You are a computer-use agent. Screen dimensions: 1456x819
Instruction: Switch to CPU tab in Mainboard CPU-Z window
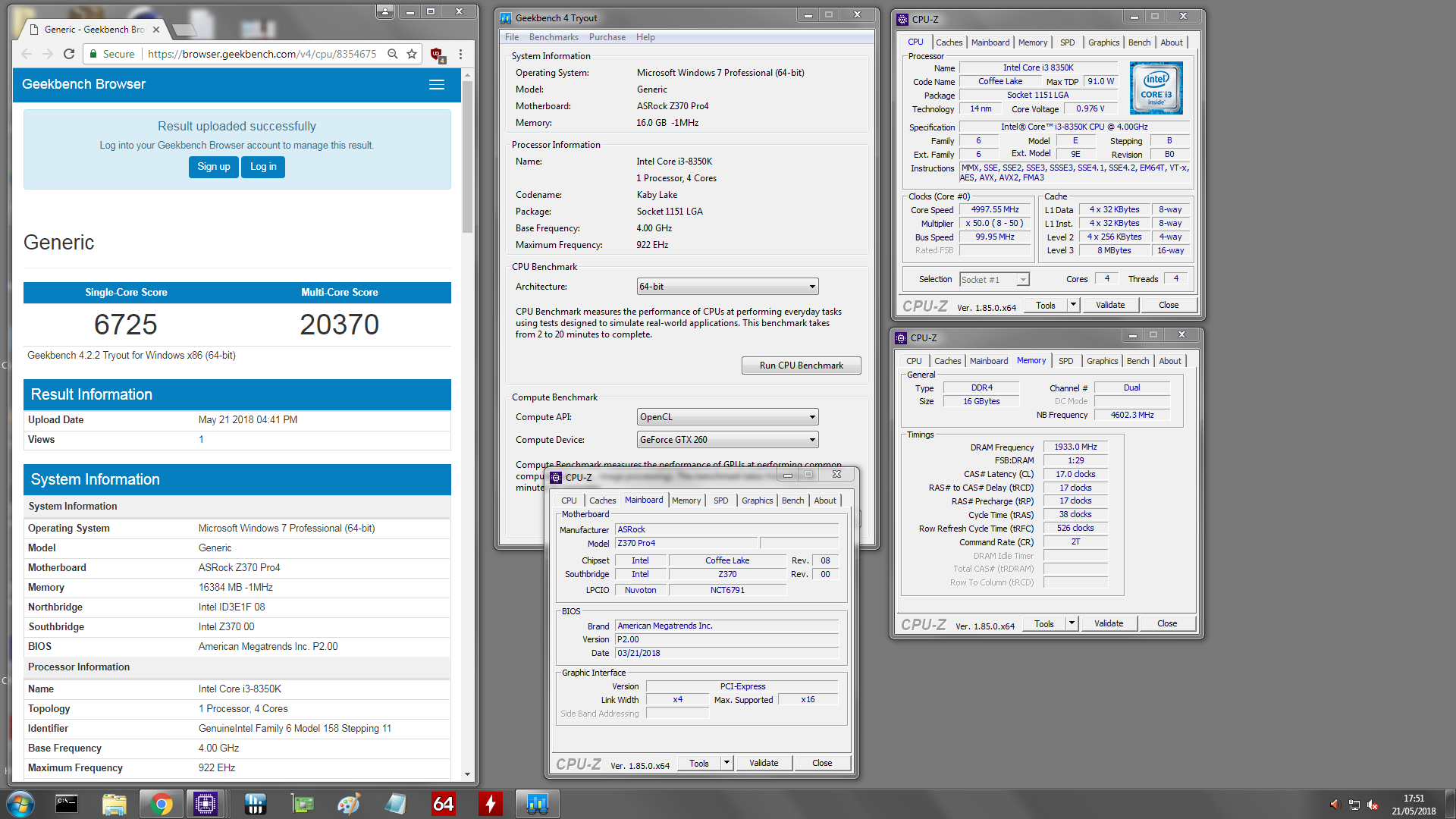click(569, 500)
